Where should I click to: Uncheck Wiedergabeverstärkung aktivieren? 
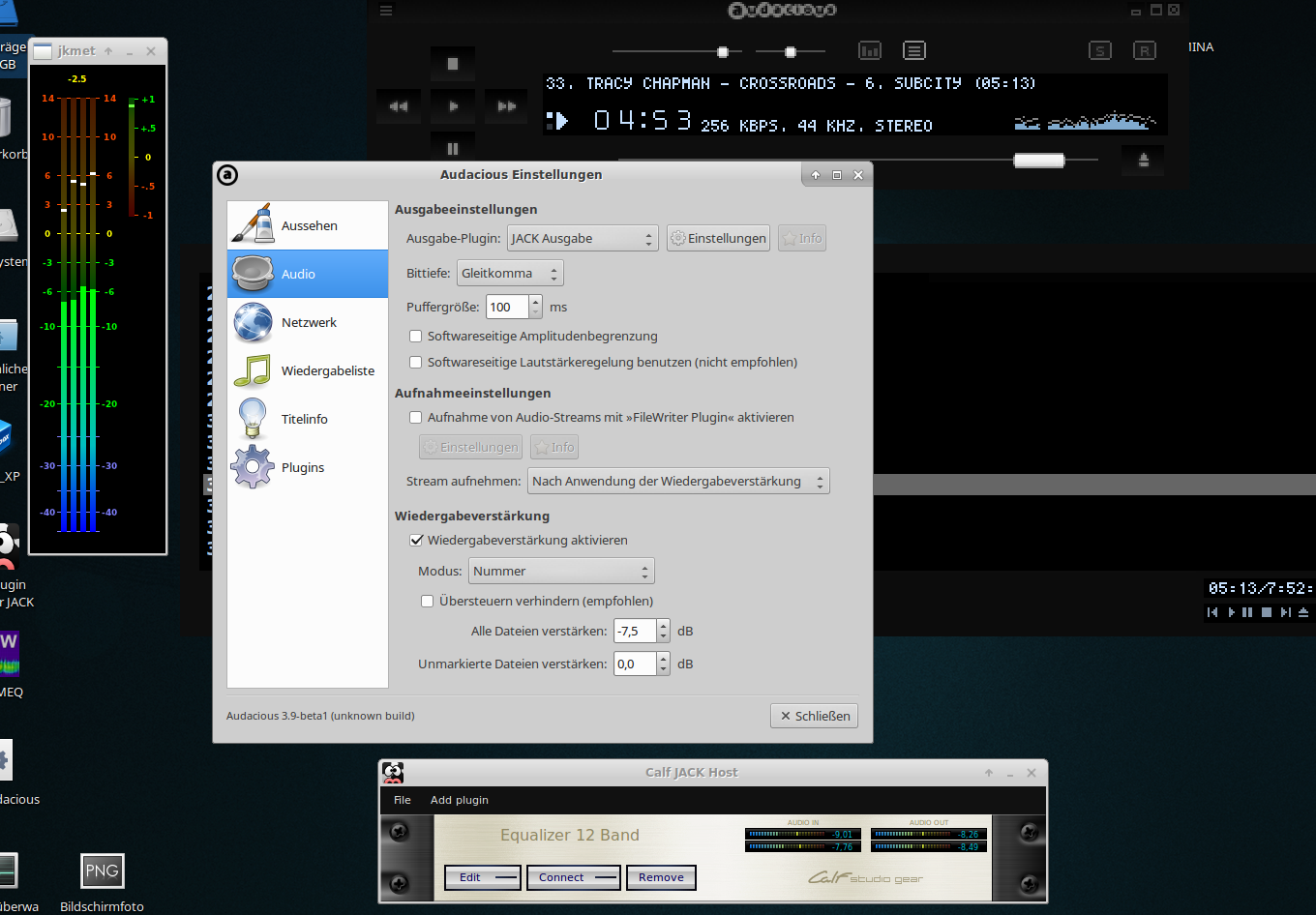coord(416,541)
